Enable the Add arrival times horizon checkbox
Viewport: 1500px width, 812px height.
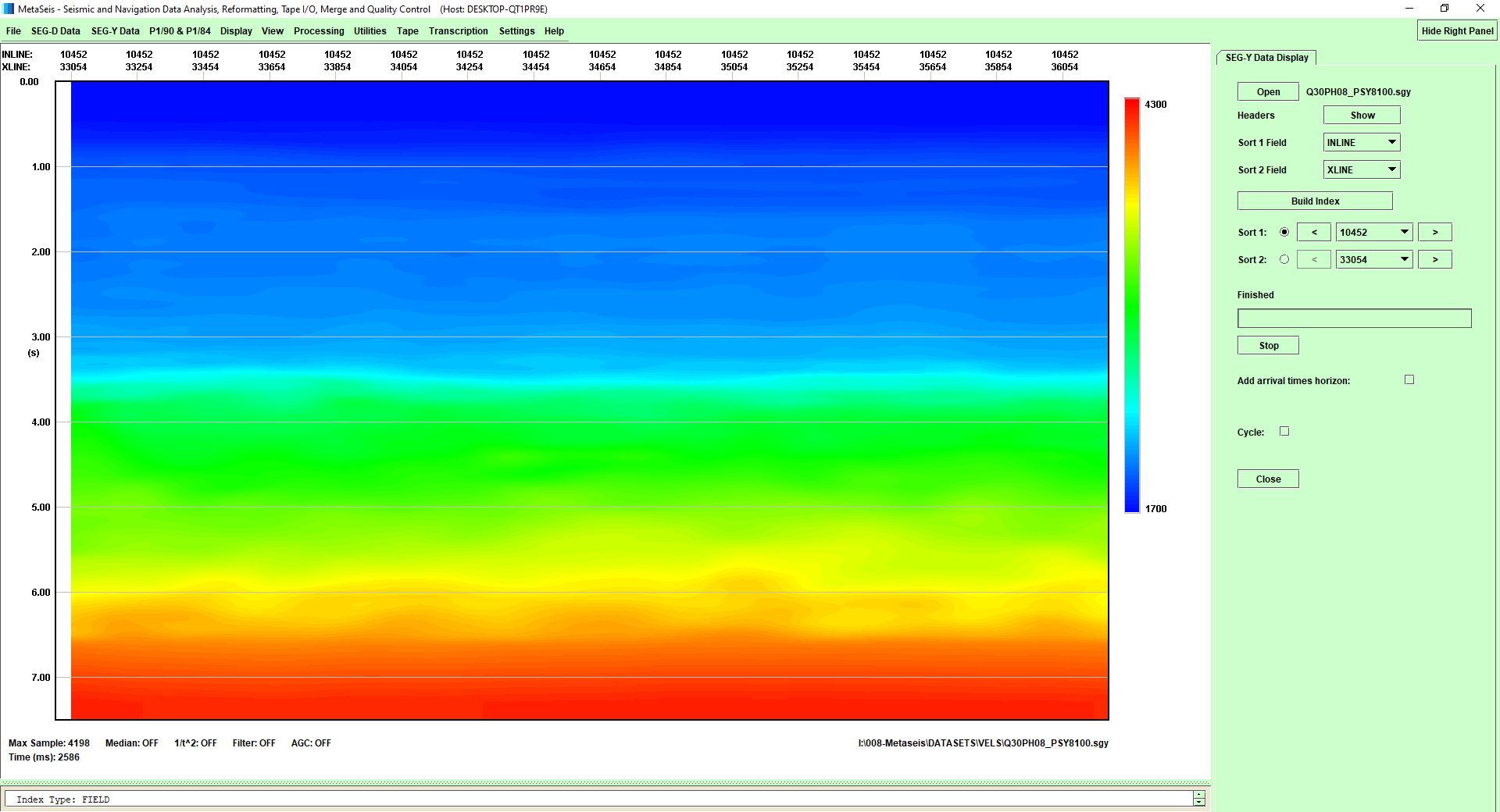[1409, 380]
